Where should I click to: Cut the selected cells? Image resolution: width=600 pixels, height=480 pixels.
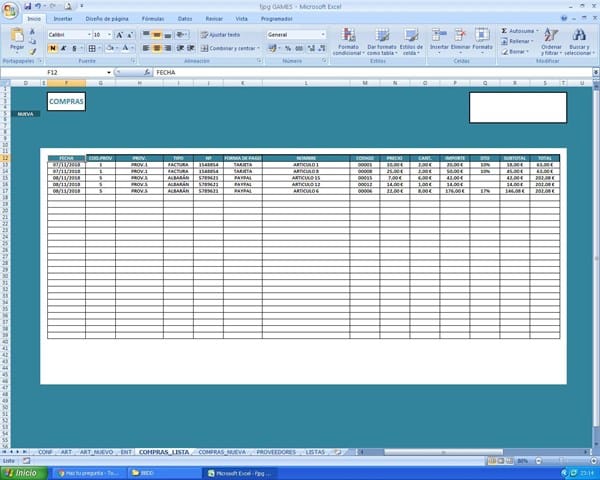[33, 31]
